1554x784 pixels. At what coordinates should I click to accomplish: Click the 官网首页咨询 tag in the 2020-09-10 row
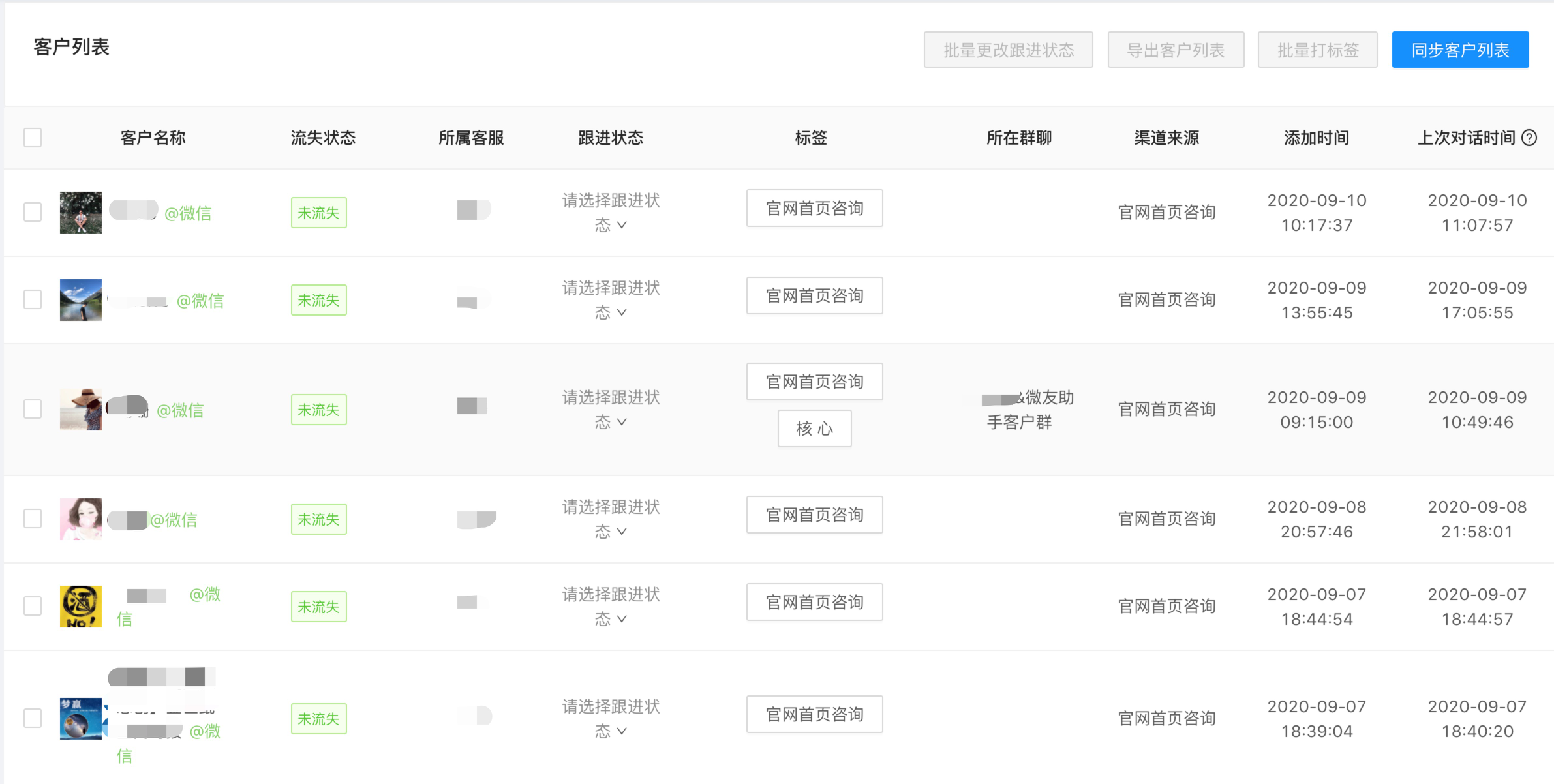(x=814, y=208)
